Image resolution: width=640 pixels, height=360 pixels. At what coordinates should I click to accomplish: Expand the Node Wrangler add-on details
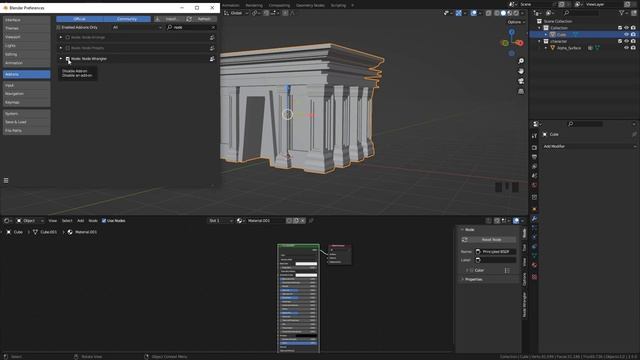coord(61,59)
